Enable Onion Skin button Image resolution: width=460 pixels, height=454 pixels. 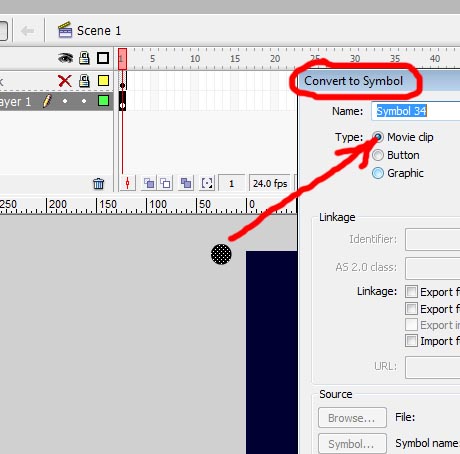click(x=149, y=183)
